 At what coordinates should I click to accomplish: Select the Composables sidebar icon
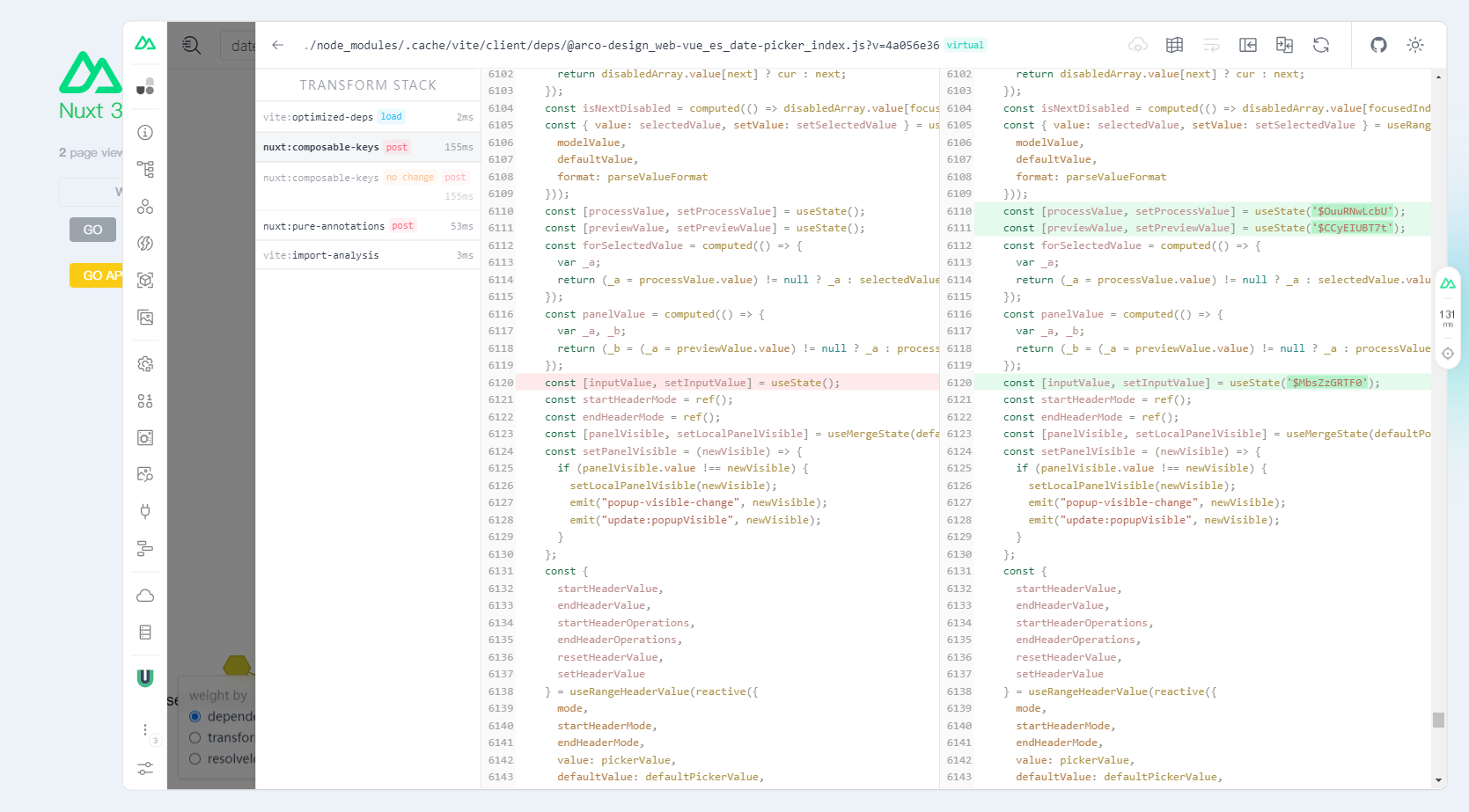click(145, 207)
